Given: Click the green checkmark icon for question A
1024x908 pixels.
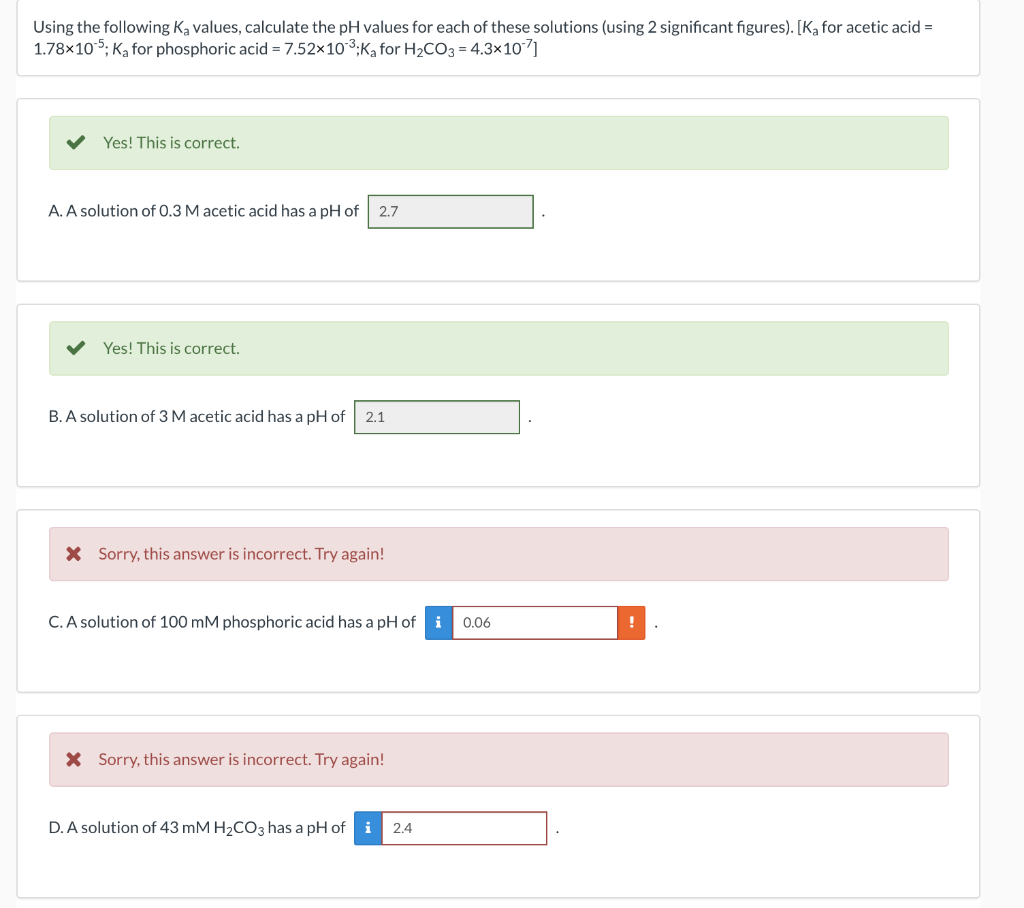Looking at the screenshot, I should pos(75,142).
